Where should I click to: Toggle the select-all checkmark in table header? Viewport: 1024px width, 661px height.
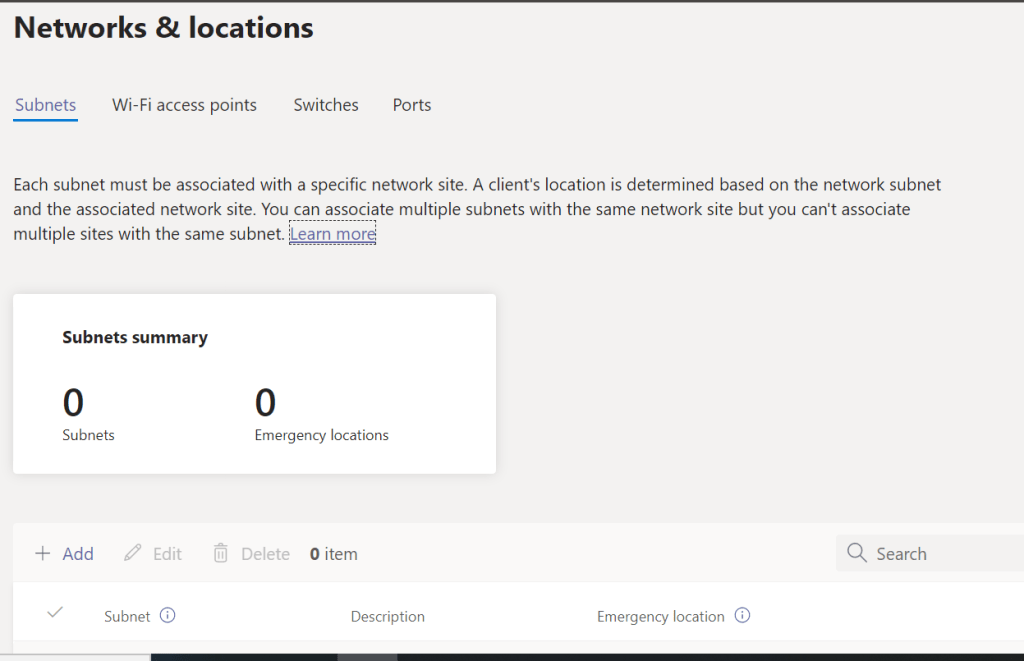coord(55,613)
